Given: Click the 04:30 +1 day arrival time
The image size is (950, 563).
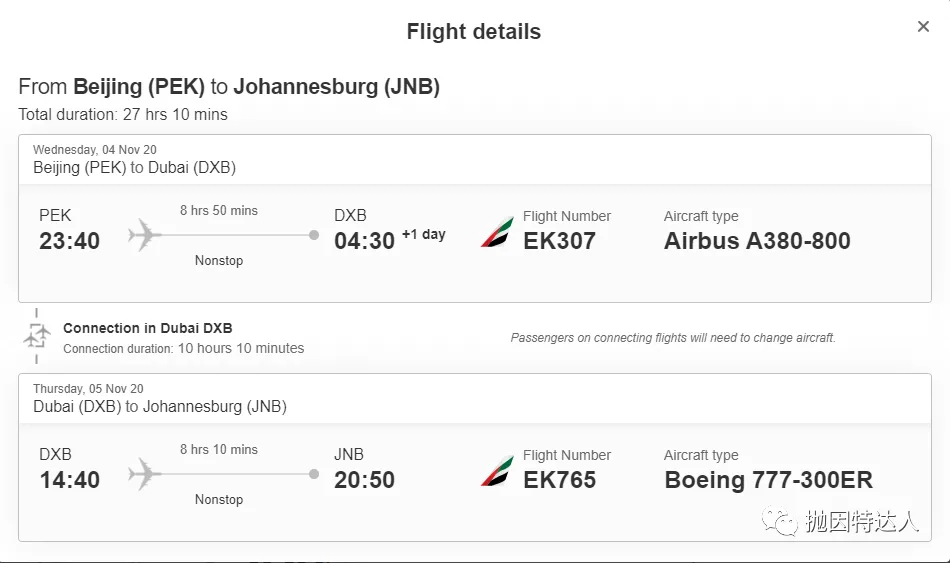Looking at the screenshot, I should pos(390,241).
